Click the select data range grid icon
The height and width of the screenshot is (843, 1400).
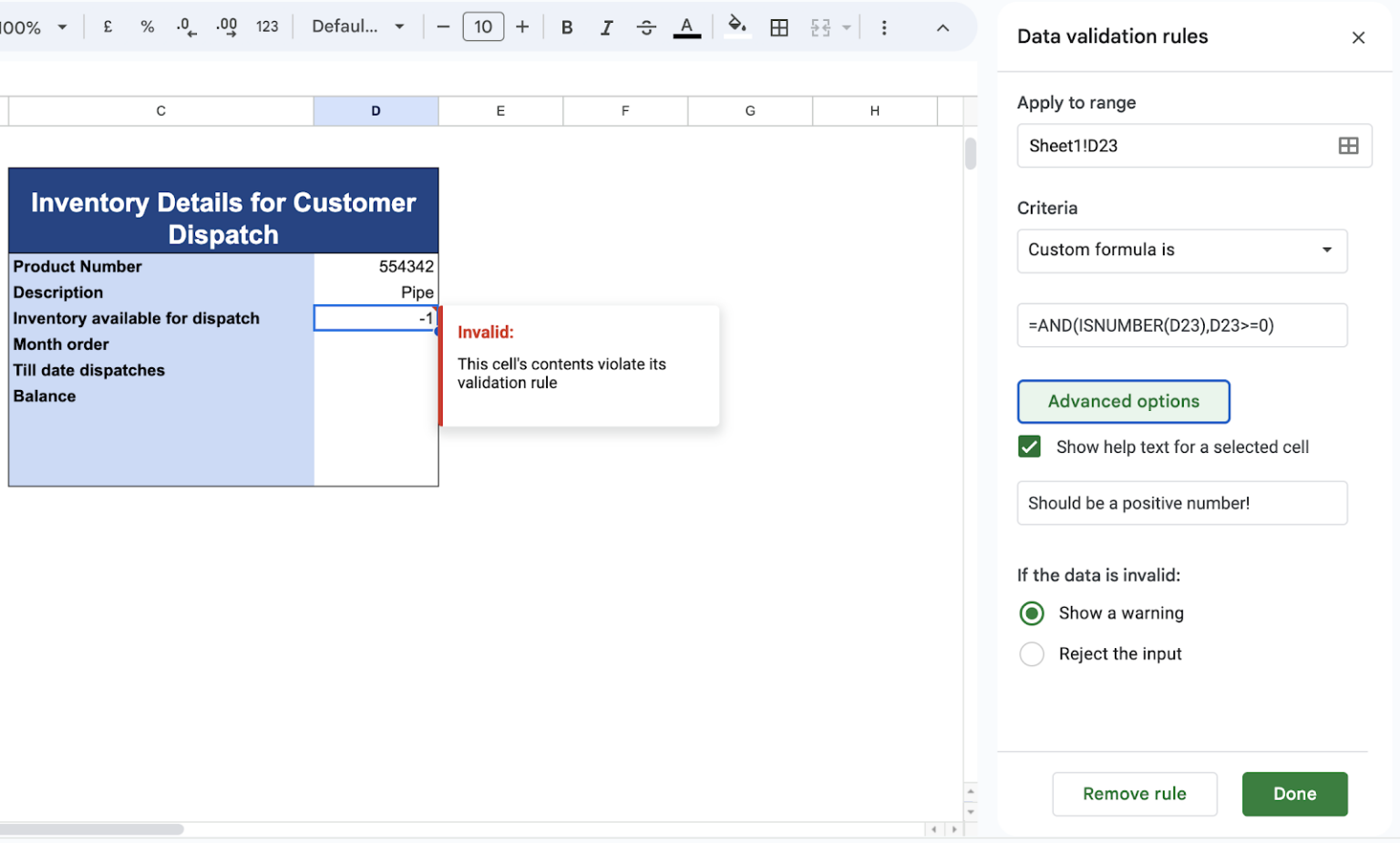coord(1347,146)
